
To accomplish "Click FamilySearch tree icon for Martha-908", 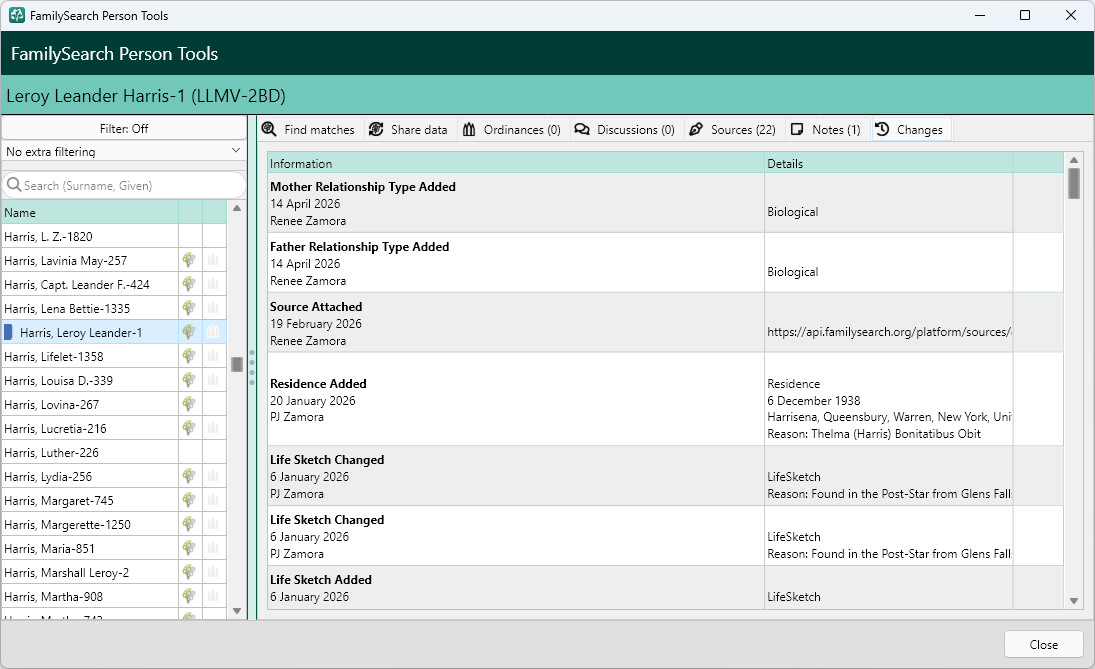I will click(x=189, y=596).
